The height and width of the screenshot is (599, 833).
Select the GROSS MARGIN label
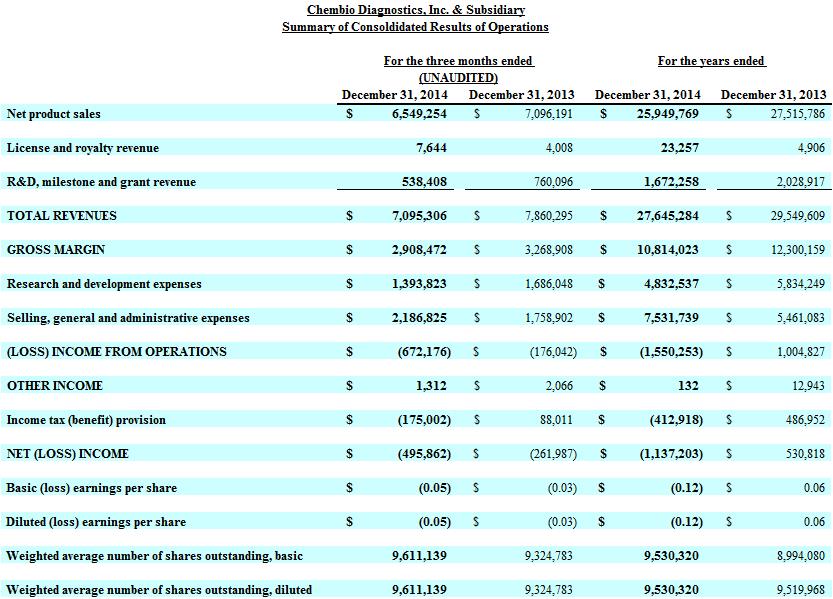[x=56, y=250]
